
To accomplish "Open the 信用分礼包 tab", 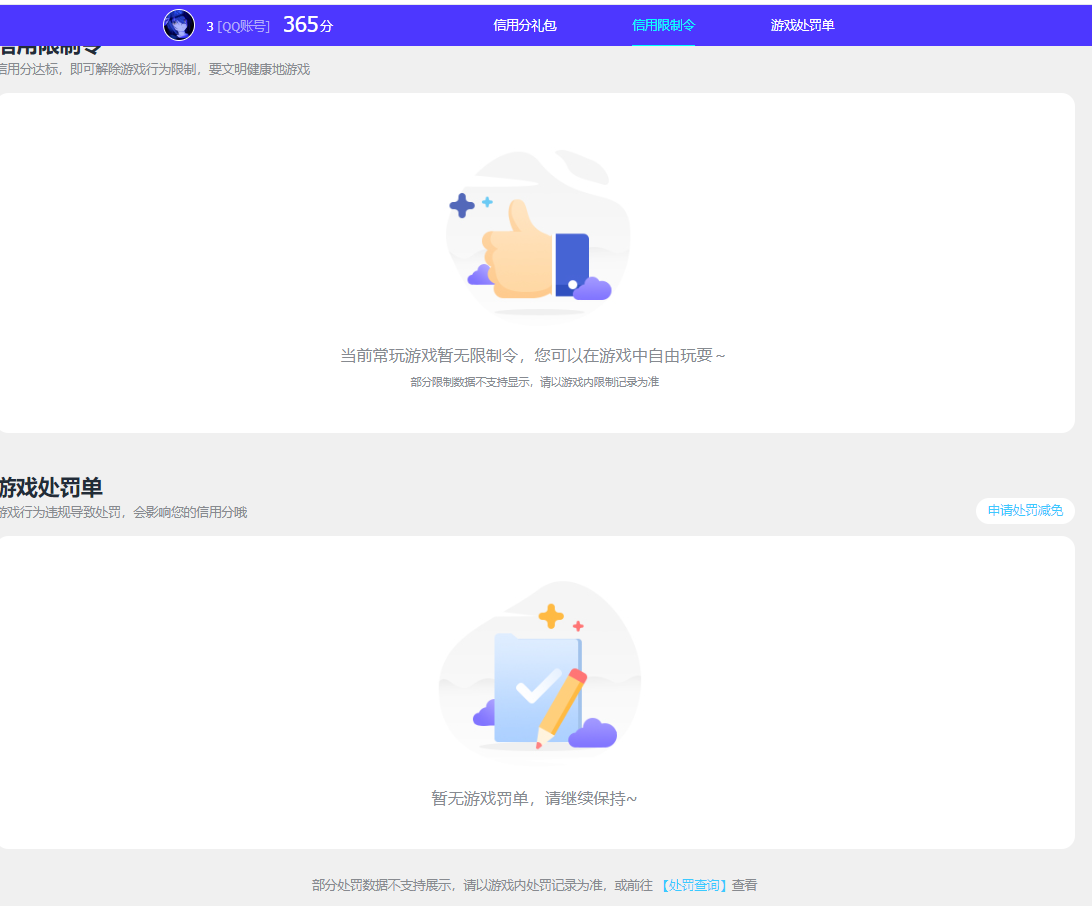I will 524,26.
